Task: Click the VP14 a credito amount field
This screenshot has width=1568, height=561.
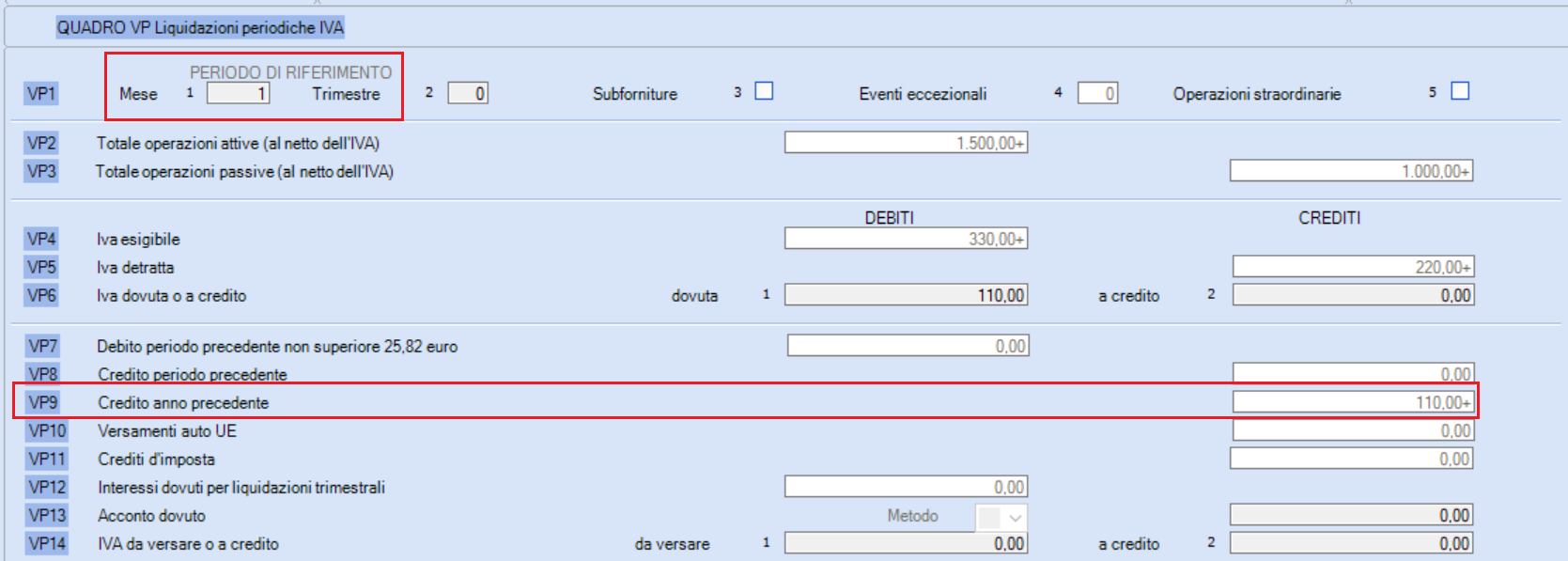Action: [x=1352, y=543]
